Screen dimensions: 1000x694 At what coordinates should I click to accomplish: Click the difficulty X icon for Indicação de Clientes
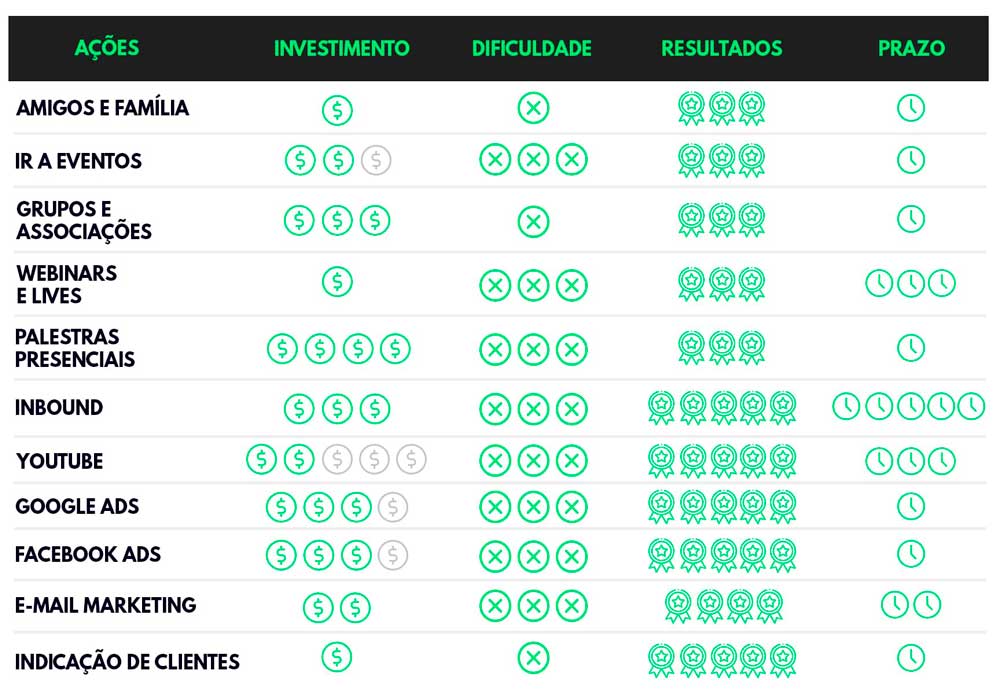[x=533, y=658]
